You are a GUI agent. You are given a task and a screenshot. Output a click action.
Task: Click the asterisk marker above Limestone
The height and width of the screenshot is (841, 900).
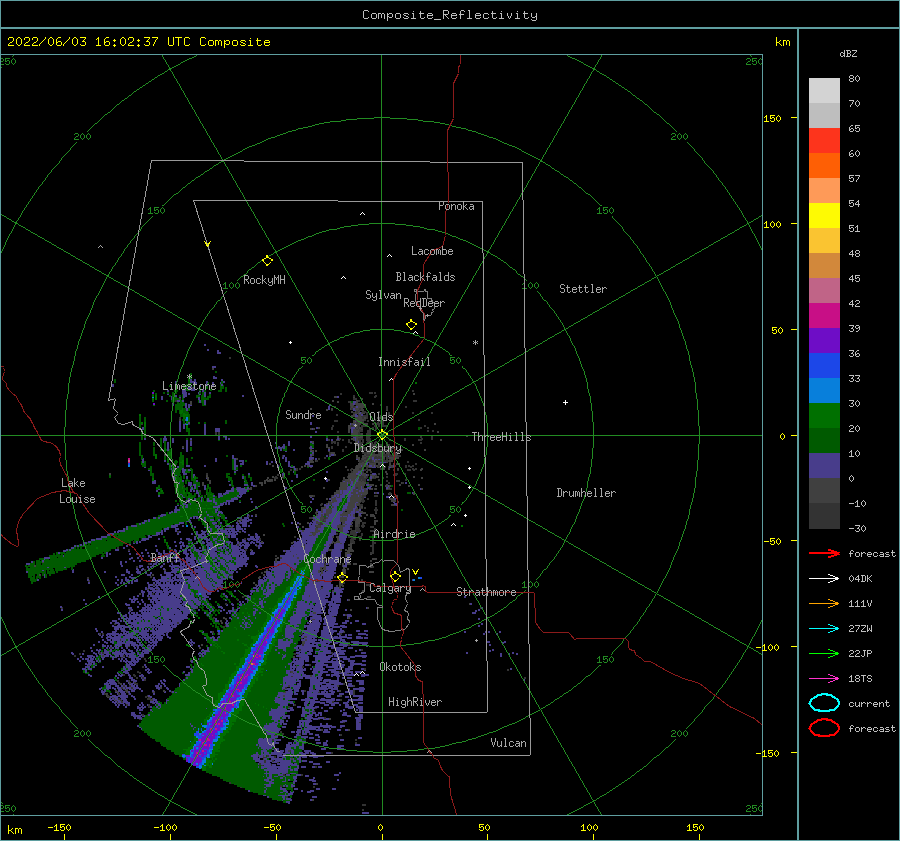click(x=189, y=377)
